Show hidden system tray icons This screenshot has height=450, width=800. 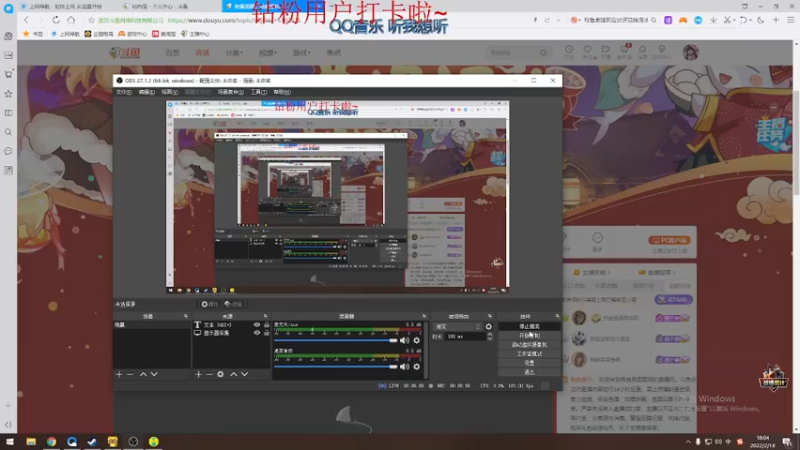[688, 442]
